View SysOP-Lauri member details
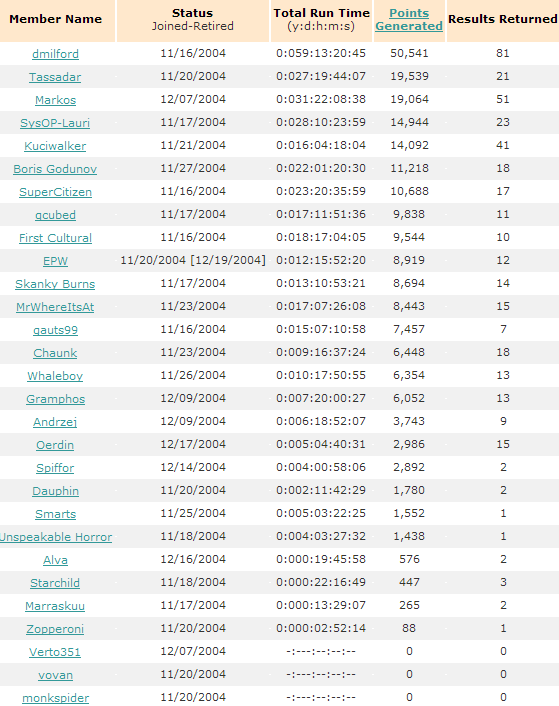Image resolution: width=559 pixels, height=706 pixels. (x=55, y=123)
